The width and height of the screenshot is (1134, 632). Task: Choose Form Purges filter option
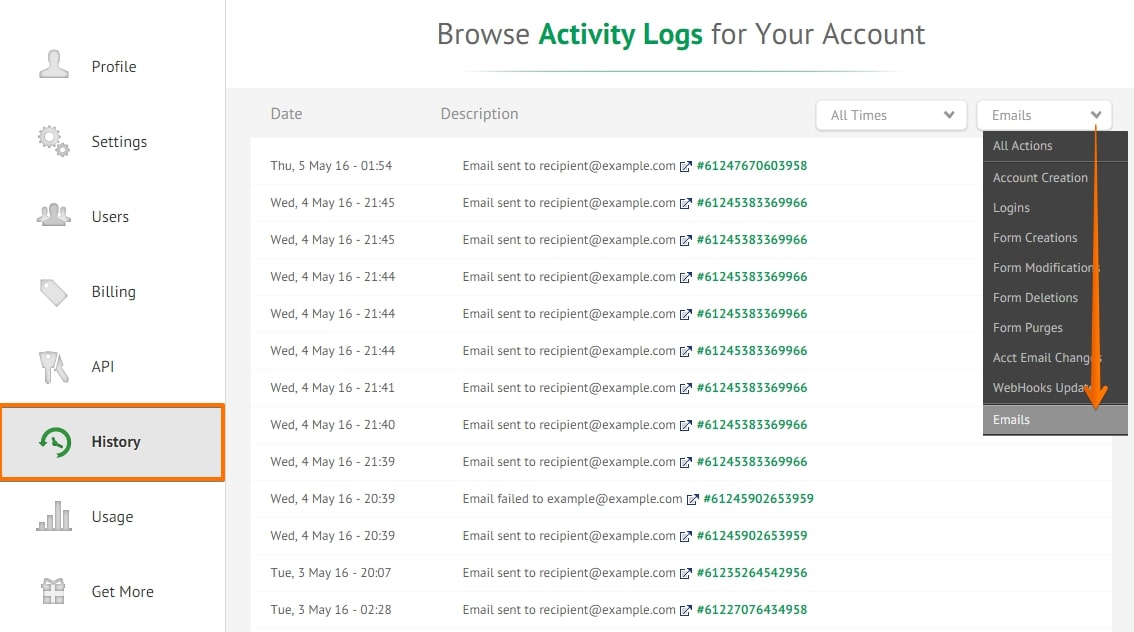click(1027, 328)
